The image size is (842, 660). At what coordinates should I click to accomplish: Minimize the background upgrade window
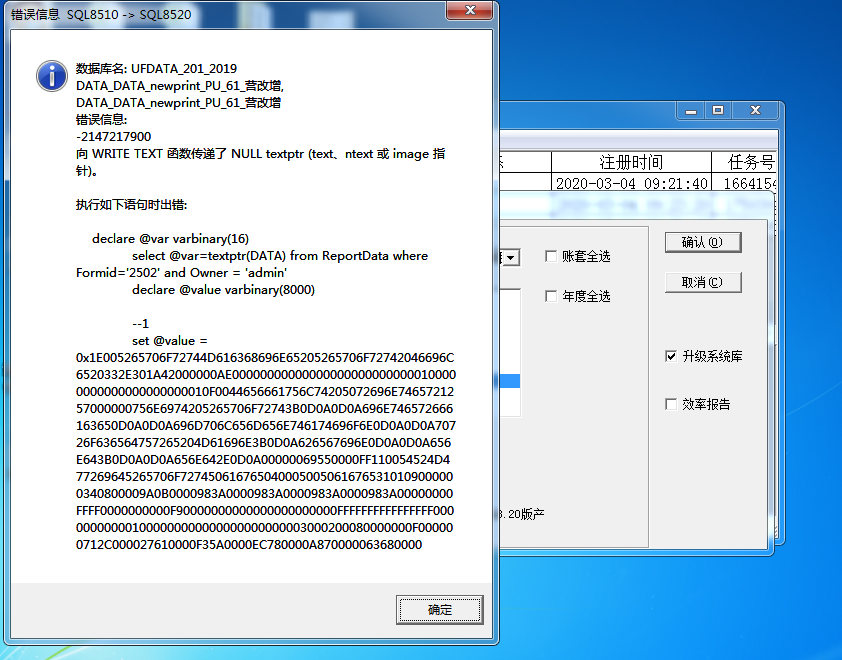(691, 111)
